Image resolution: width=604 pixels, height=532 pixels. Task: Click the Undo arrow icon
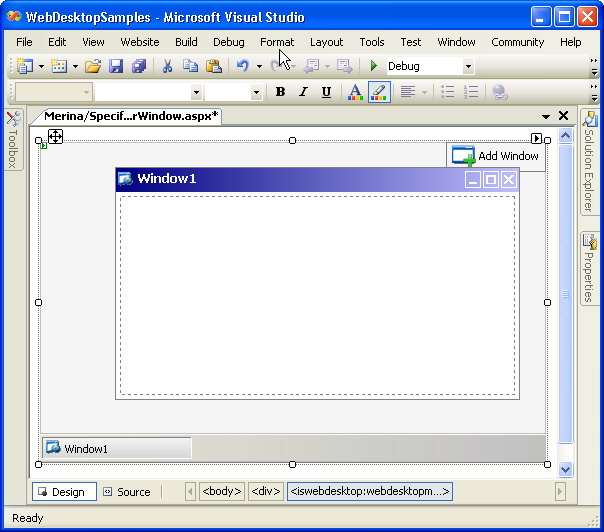[x=242, y=66]
